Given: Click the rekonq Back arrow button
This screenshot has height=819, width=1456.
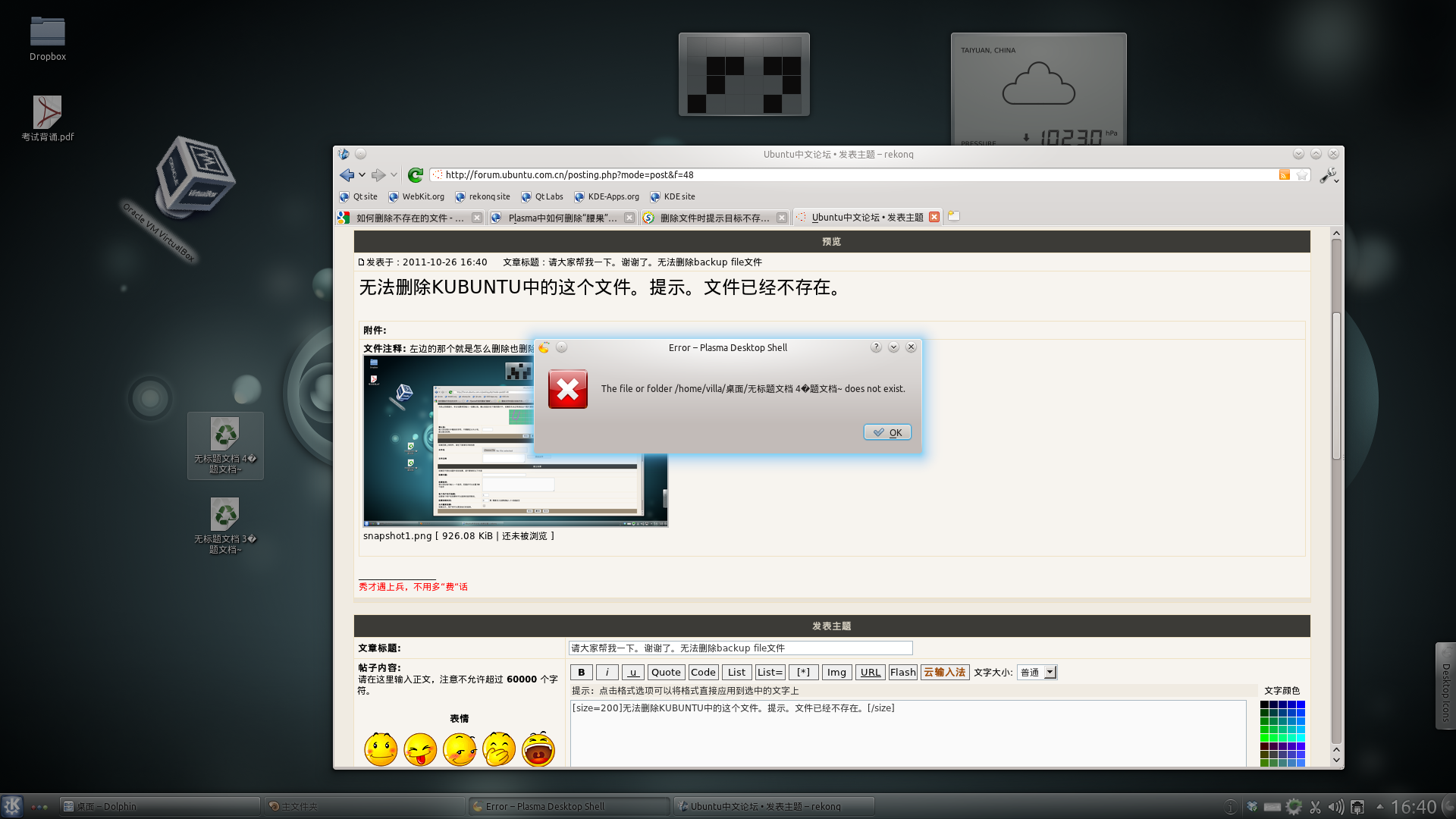Looking at the screenshot, I should 347,175.
